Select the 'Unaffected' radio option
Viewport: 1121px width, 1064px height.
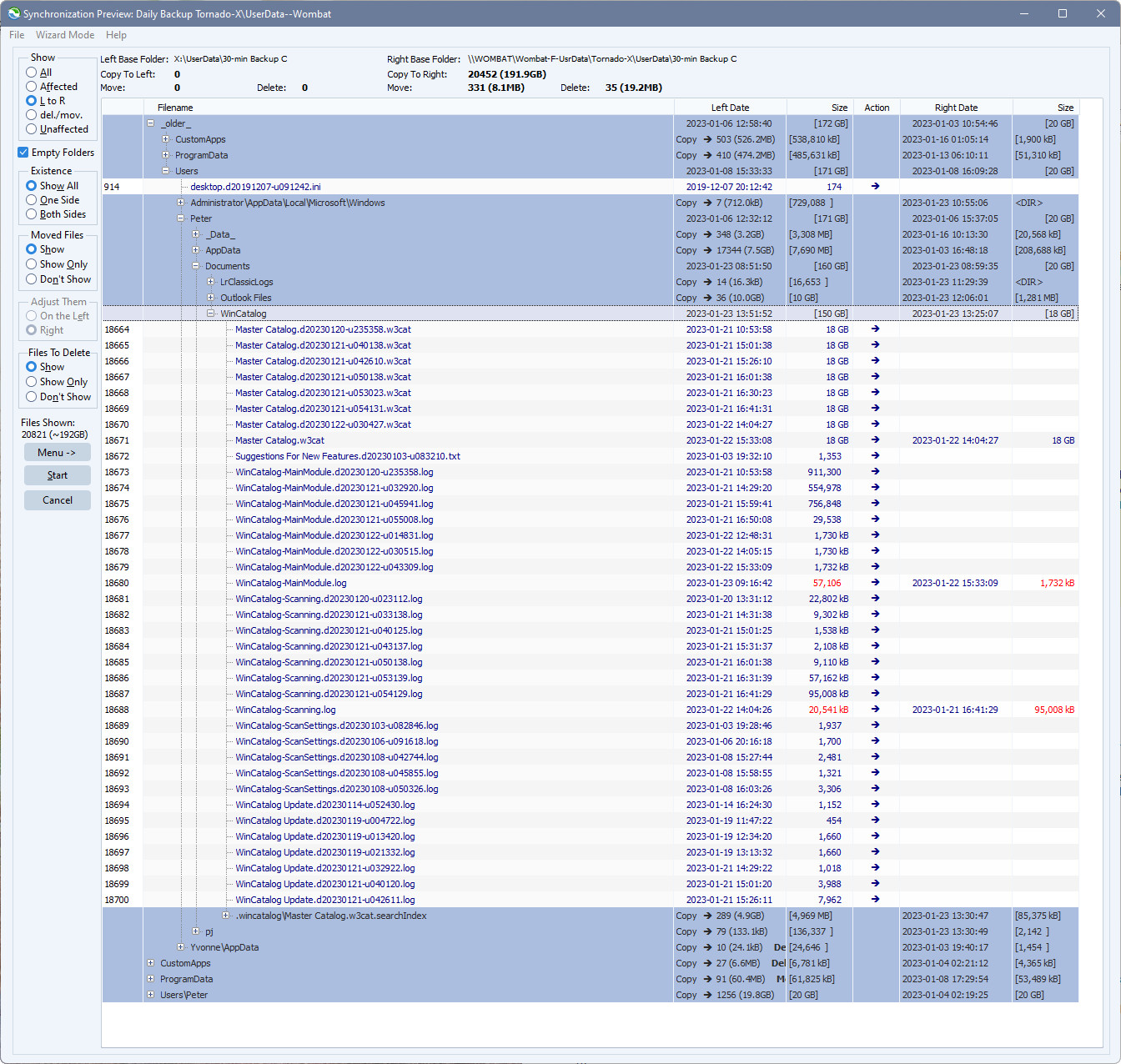[x=32, y=129]
